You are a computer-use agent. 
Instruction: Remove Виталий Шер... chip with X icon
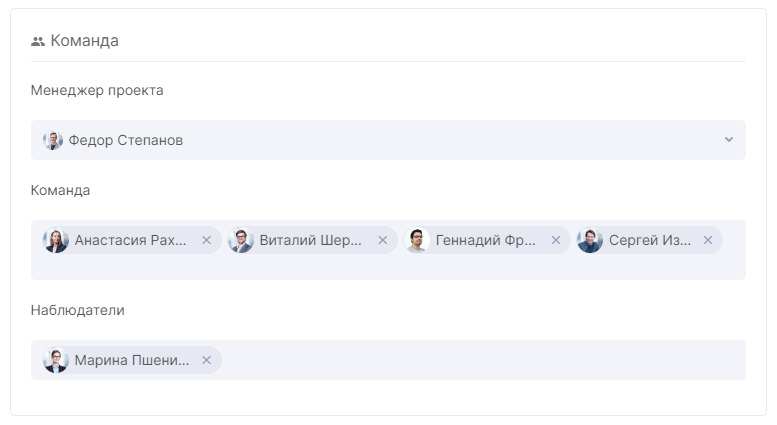click(x=383, y=240)
